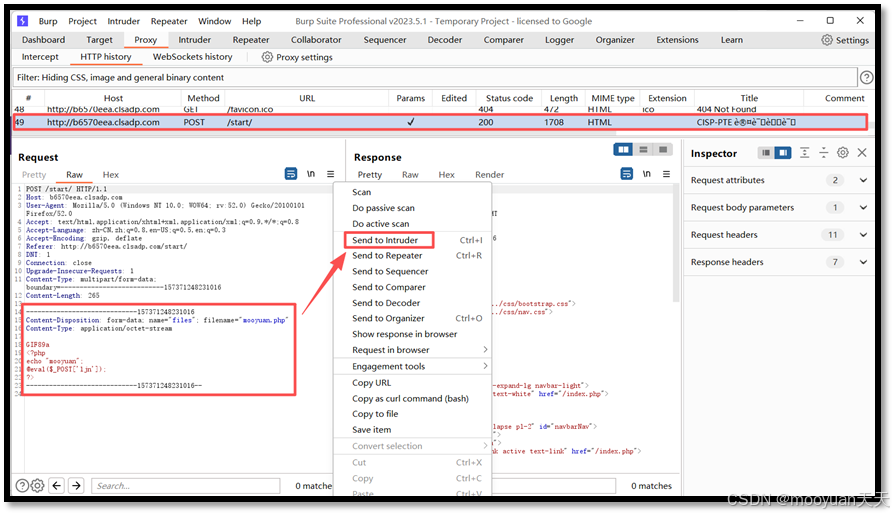This screenshot has width=894, height=515.
Task: Toggle Request non-printable \n characters icon
Action: coord(311,174)
